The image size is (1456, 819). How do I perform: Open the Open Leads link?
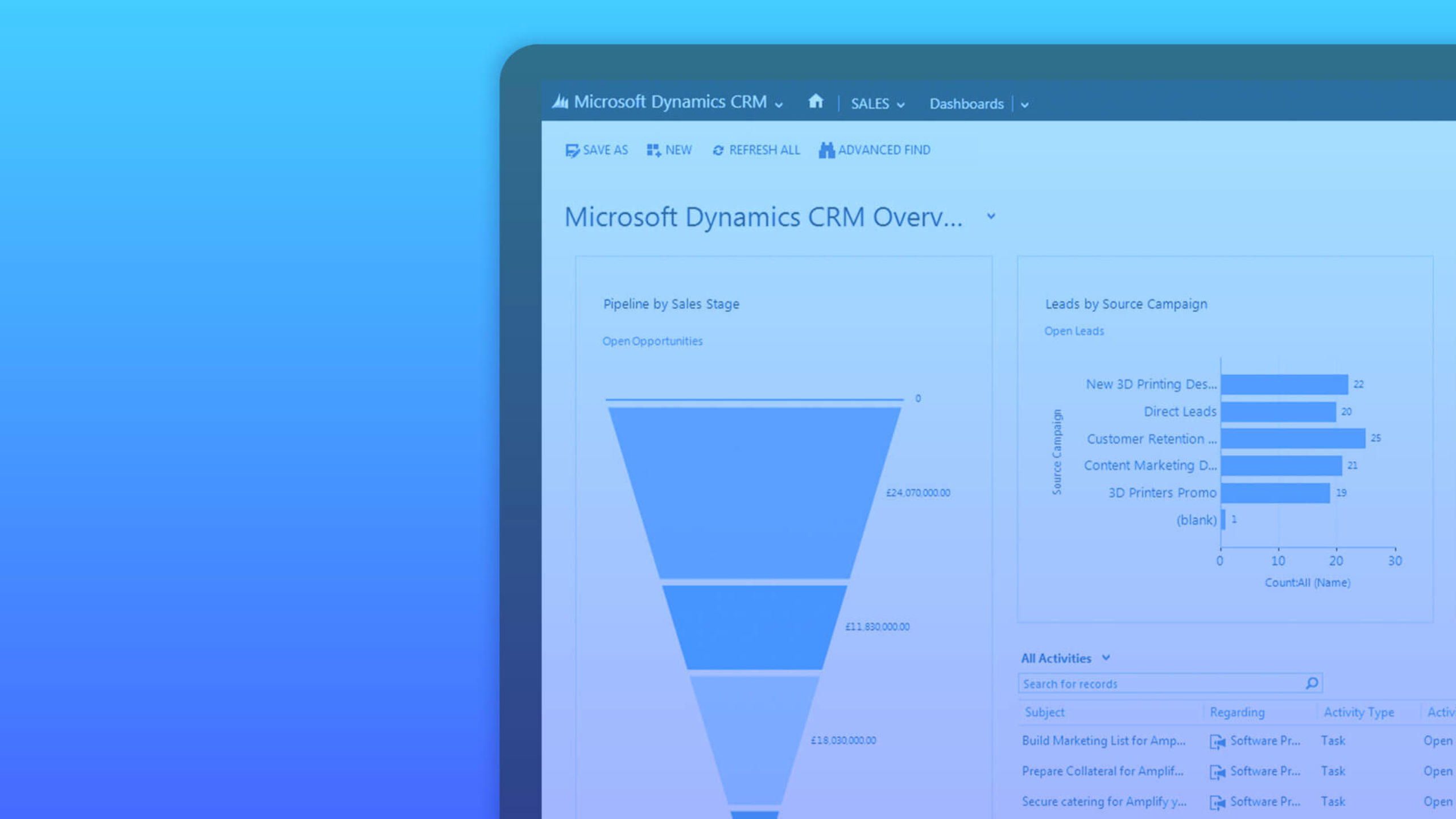(x=1074, y=331)
